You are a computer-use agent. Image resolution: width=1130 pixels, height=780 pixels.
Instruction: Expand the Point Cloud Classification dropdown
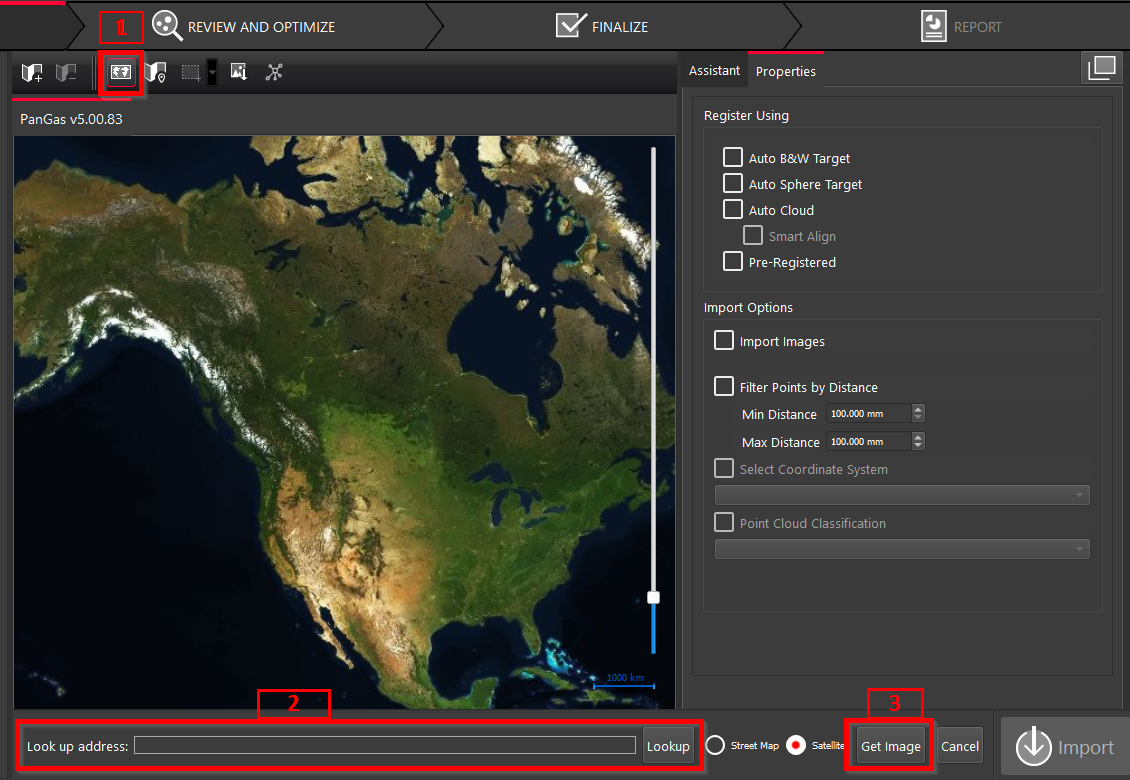click(902, 548)
